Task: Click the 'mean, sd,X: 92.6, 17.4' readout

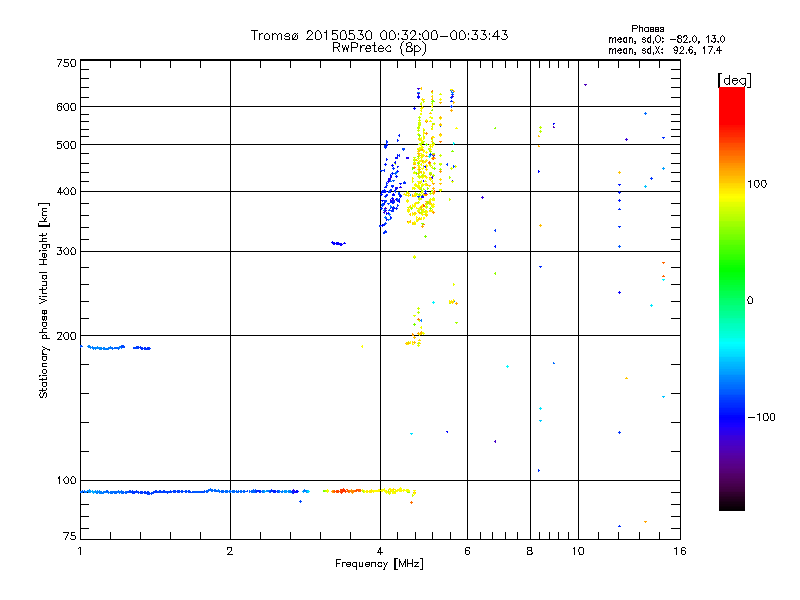Action: pos(665,51)
